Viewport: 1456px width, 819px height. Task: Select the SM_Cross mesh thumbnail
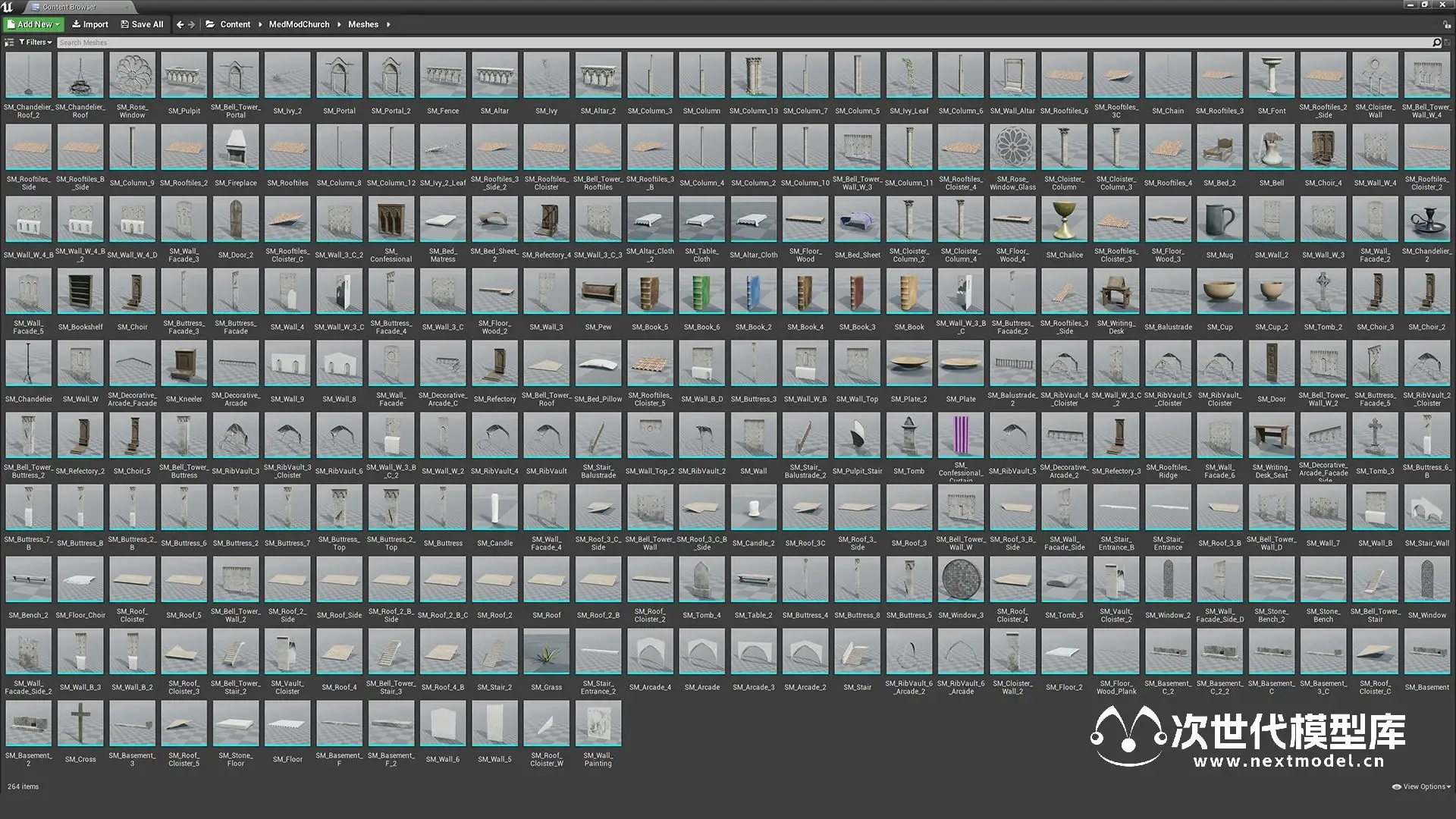80,723
